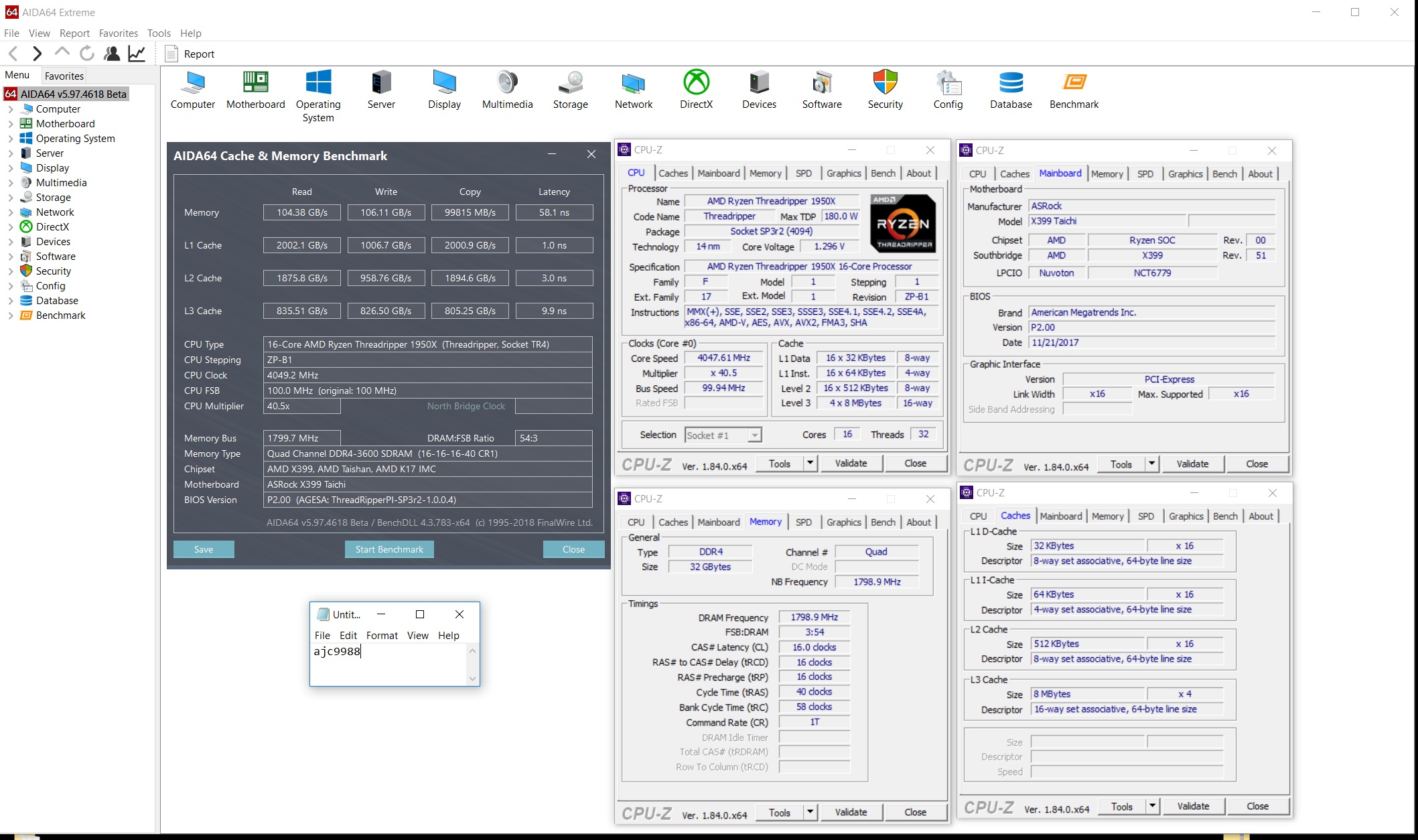Click Tools button in CPU-Z Caches window
This screenshot has height=840, width=1418.
1122,807
